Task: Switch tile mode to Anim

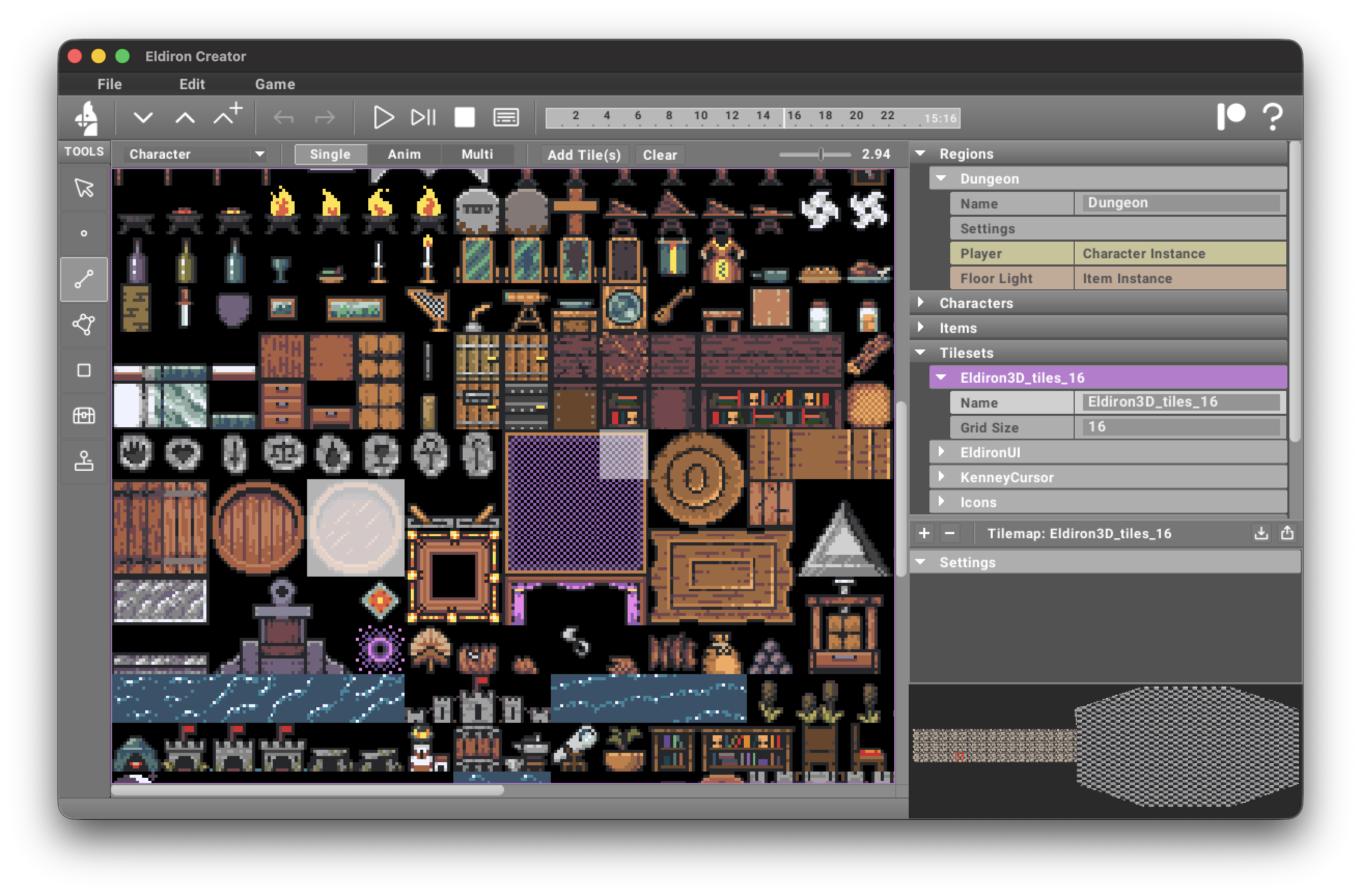Action: pos(404,154)
